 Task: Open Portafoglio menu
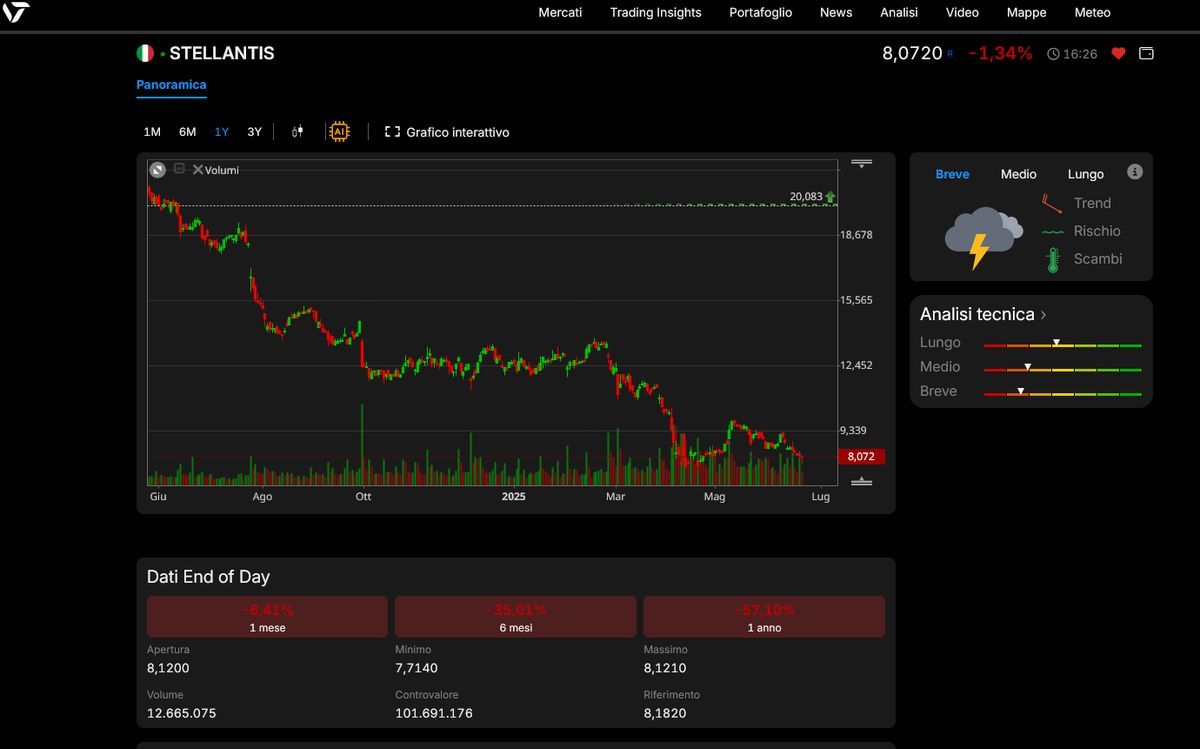760,13
